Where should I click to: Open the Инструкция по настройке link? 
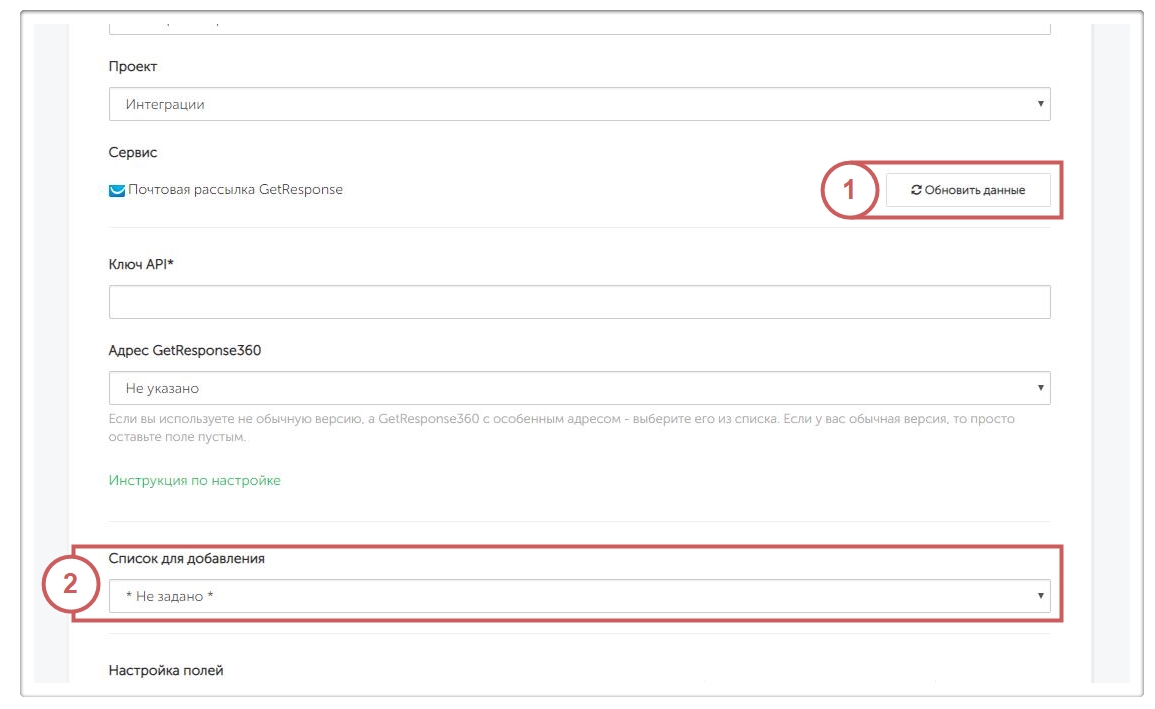[194, 481]
